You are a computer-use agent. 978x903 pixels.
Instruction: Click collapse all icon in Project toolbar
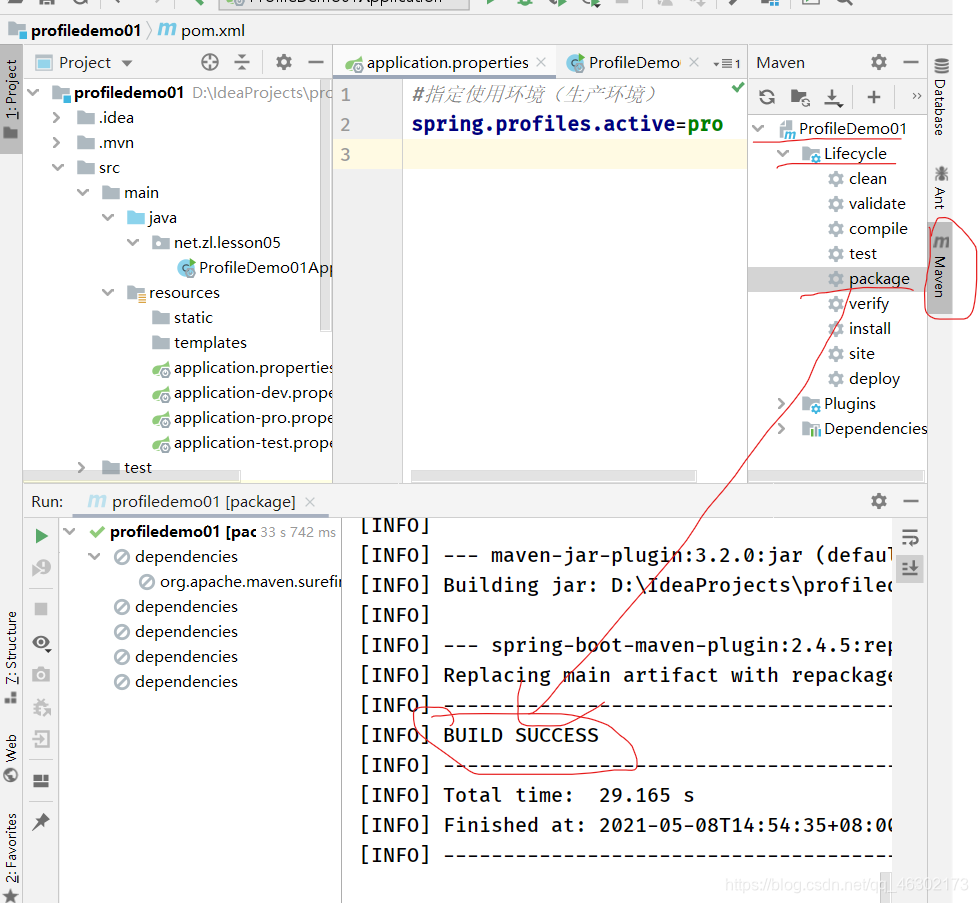pyautogui.click(x=242, y=62)
